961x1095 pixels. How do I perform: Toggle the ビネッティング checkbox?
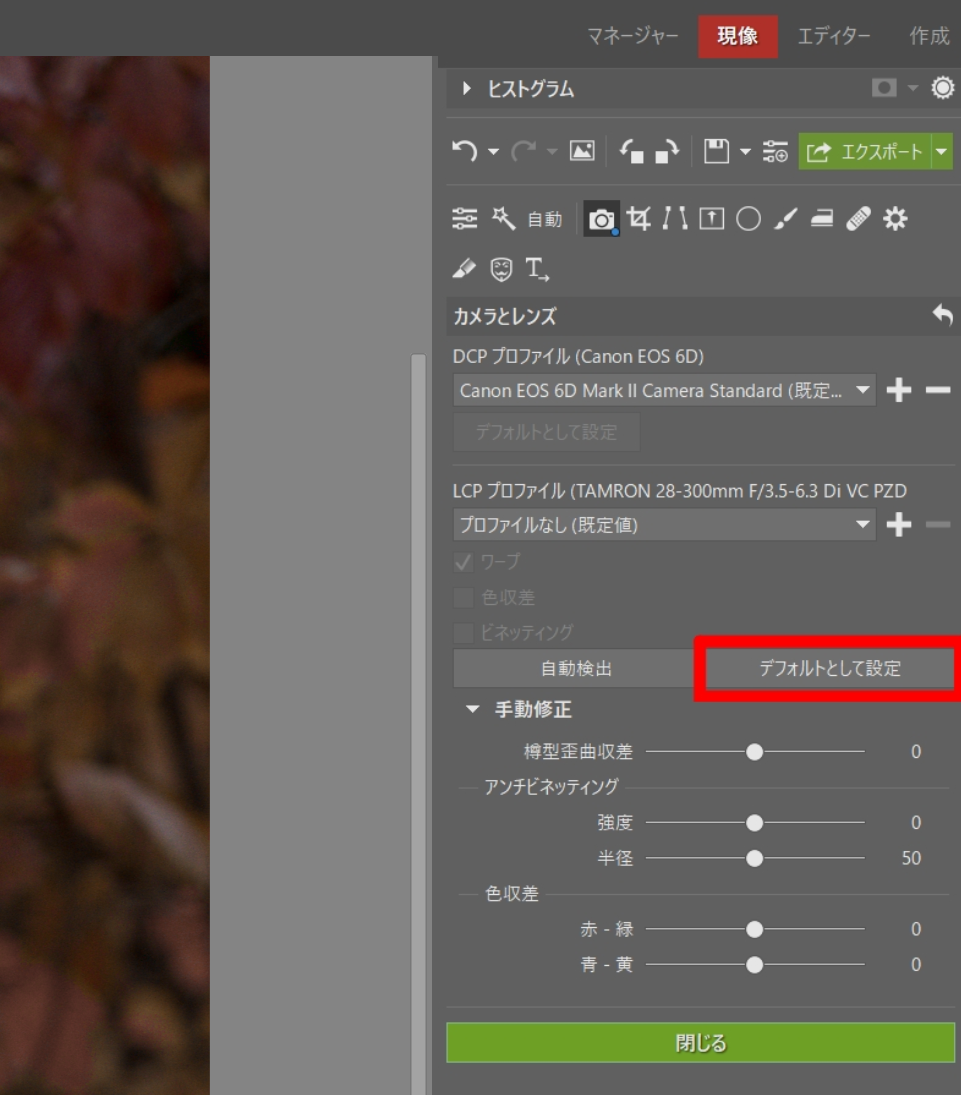tap(463, 633)
